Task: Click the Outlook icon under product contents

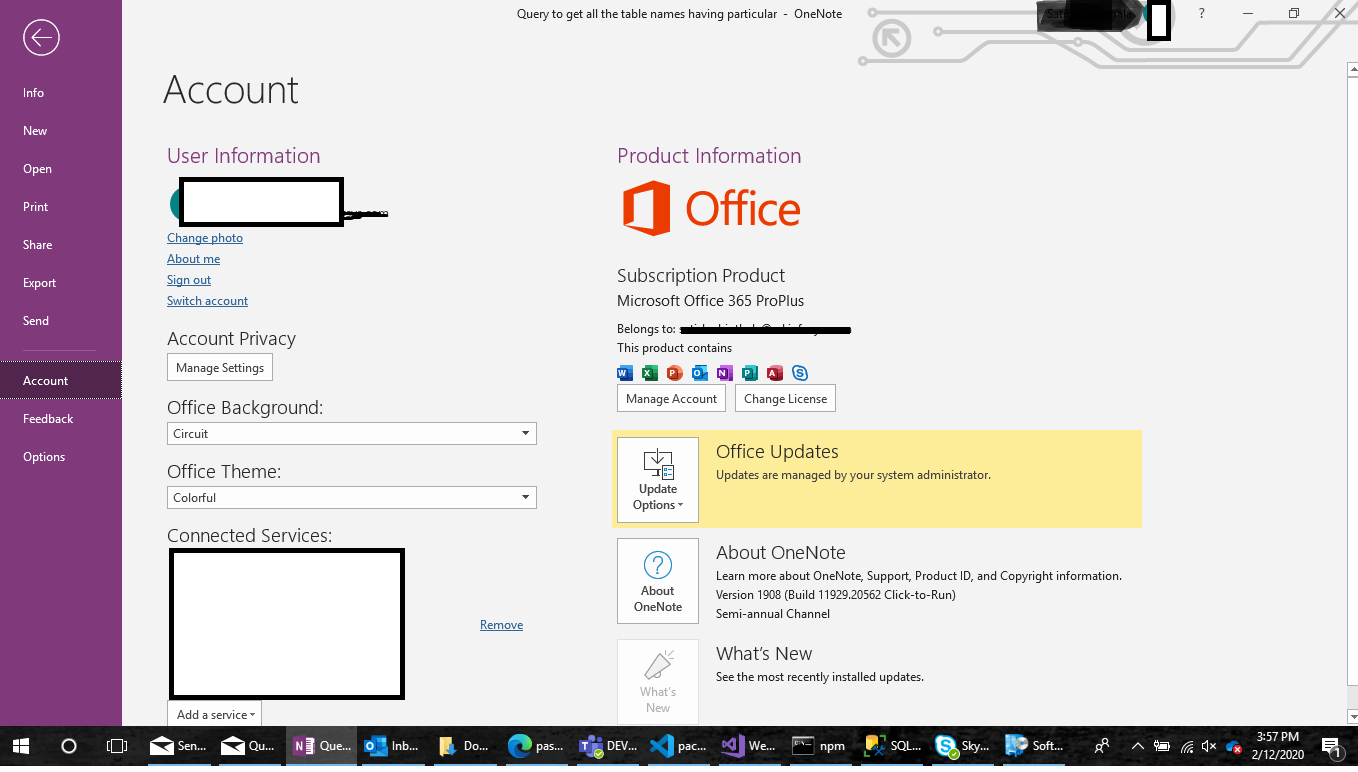Action: click(700, 373)
